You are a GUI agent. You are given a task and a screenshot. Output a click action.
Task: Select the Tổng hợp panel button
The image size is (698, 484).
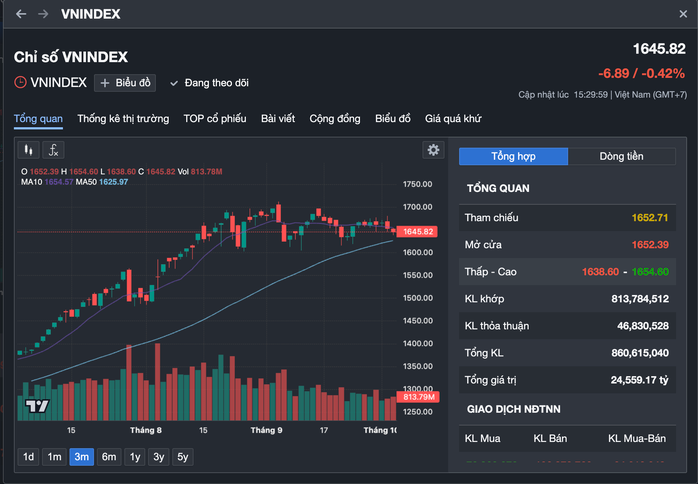click(513, 156)
